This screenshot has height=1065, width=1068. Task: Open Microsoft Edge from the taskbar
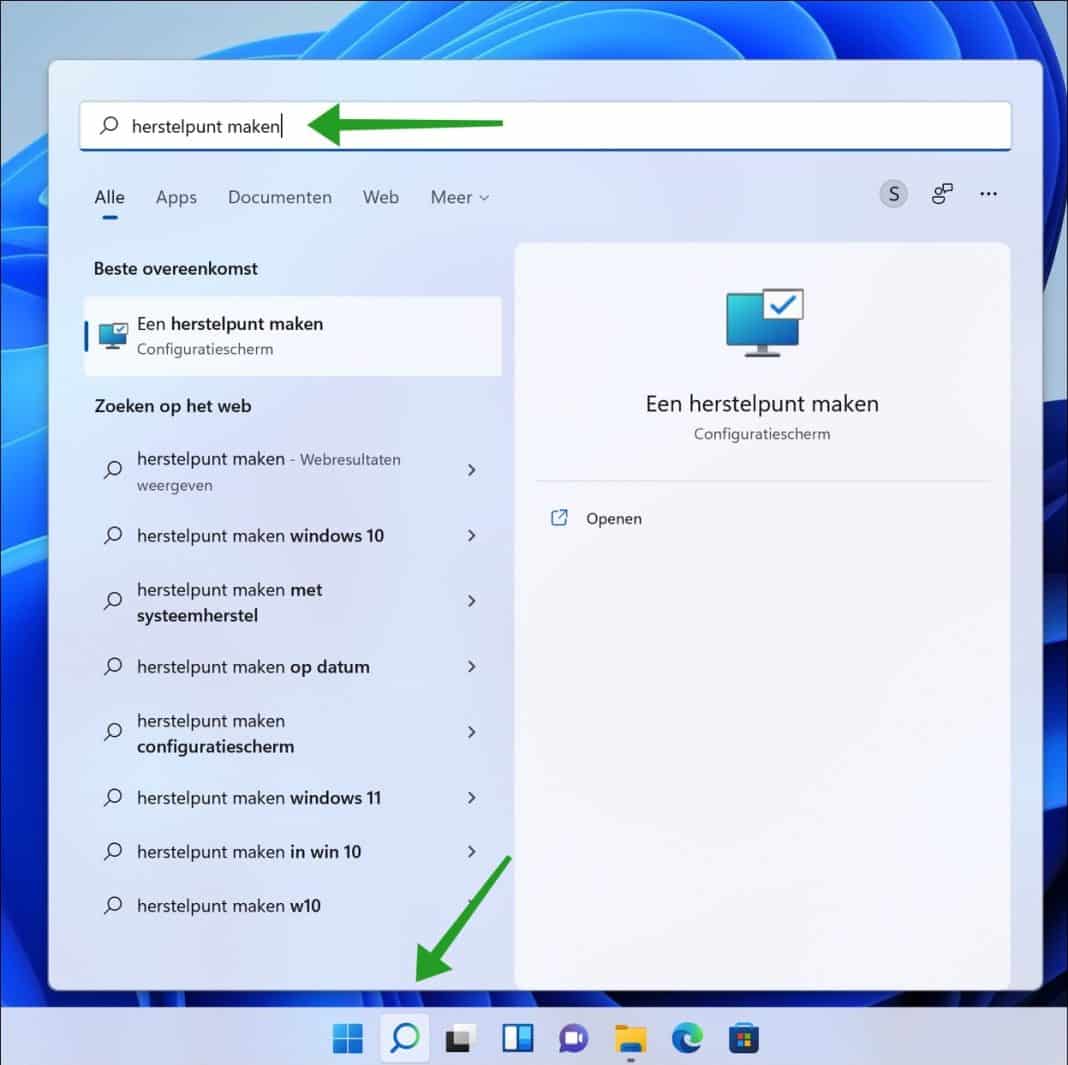pyautogui.click(x=687, y=1039)
